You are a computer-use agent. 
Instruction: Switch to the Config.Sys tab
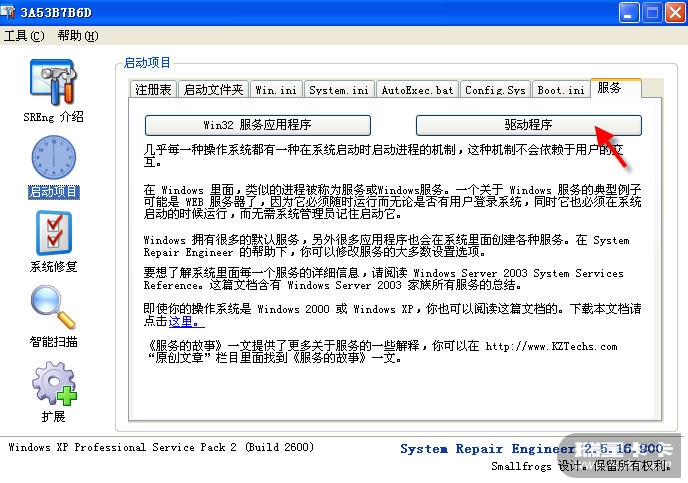(x=495, y=89)
